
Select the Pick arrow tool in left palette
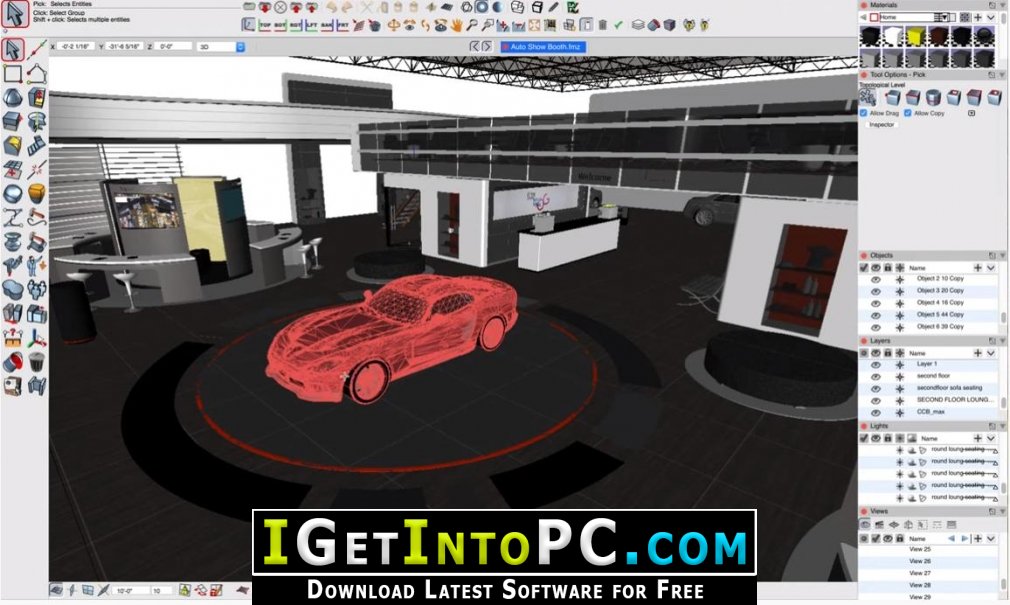pyautogui.click(x=13, y=48)
